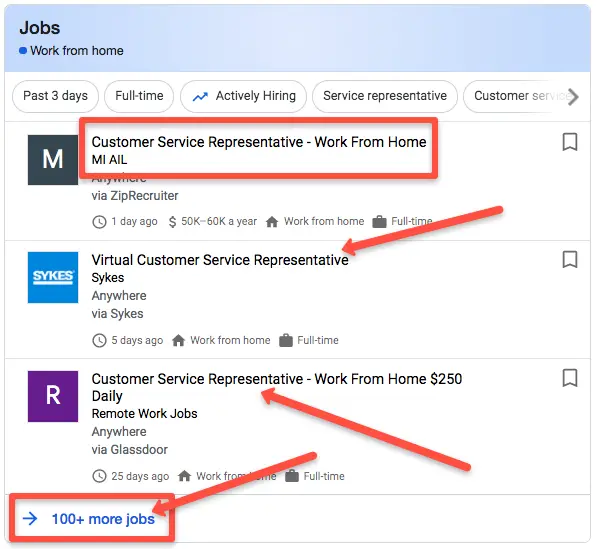Apply the 'Full-time' filter chip
Image resolution: width=597 pixels, height=549 pixels.
coord(139,96)
